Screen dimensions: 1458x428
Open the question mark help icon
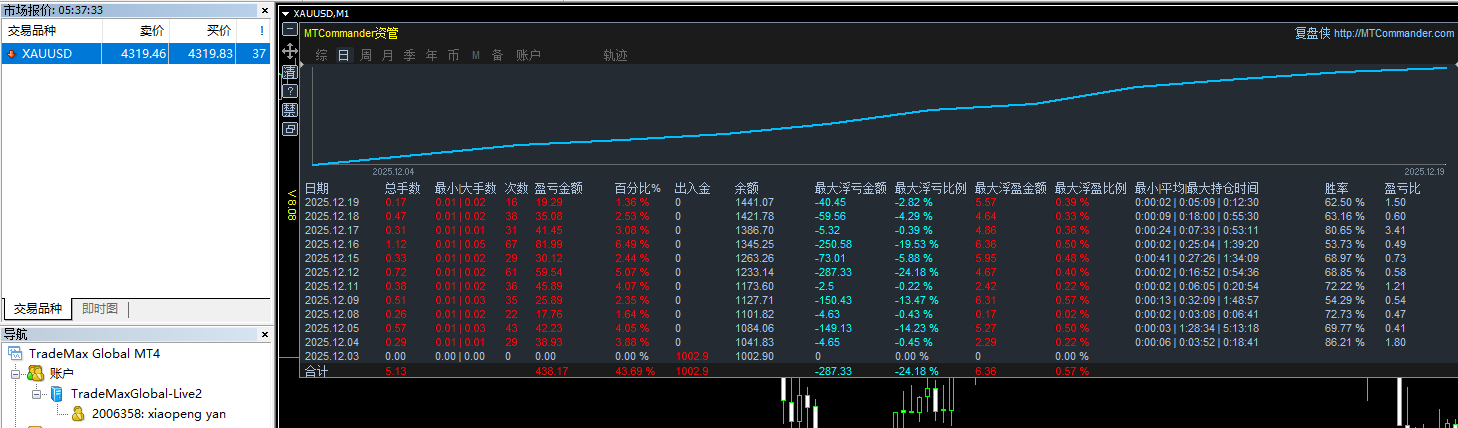(x=290, y=90)
